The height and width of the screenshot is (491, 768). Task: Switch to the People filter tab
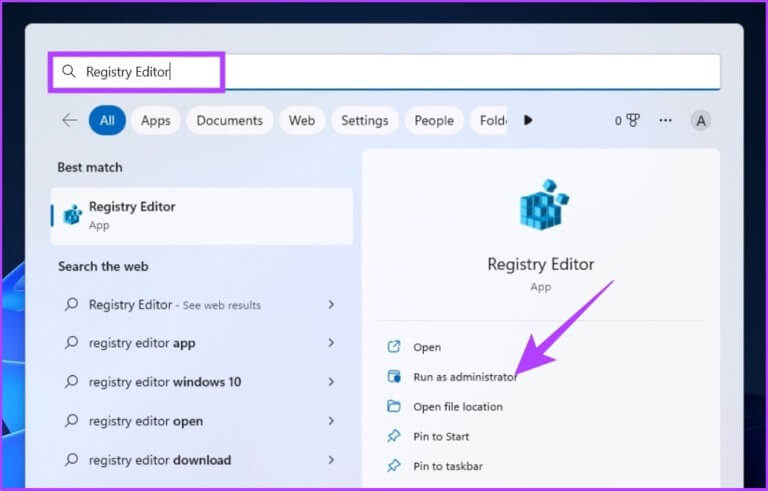coord(434,121)
